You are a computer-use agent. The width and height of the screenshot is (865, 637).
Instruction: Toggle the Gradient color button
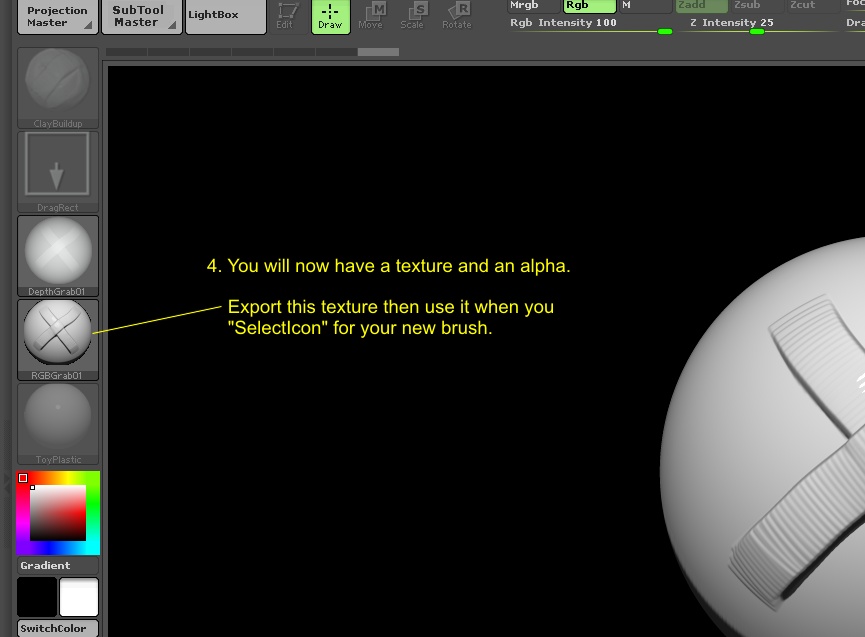[58, 565]
